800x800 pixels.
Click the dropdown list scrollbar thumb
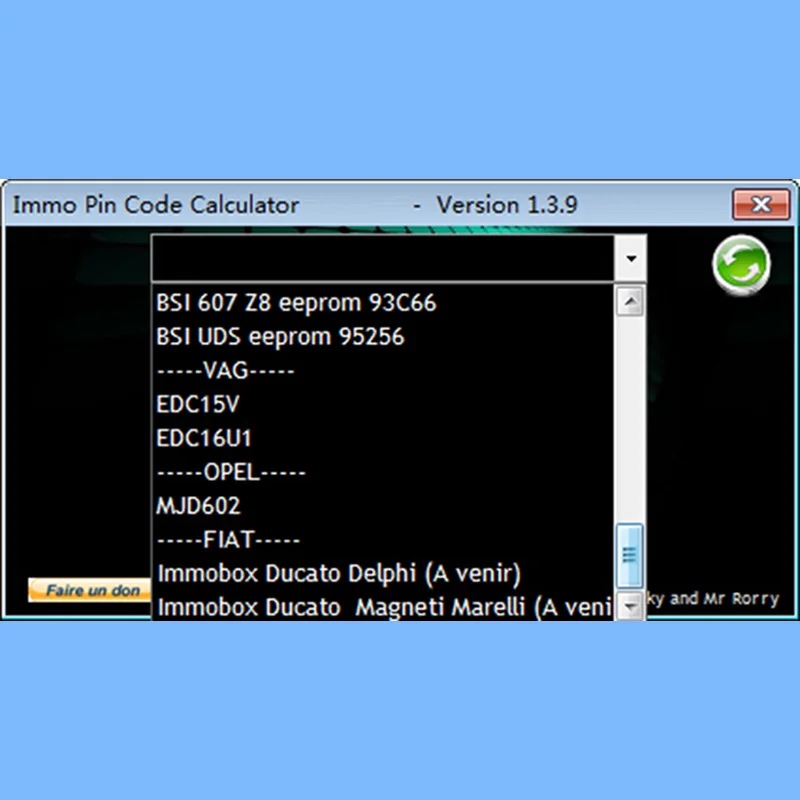click(x=630, y=555)
